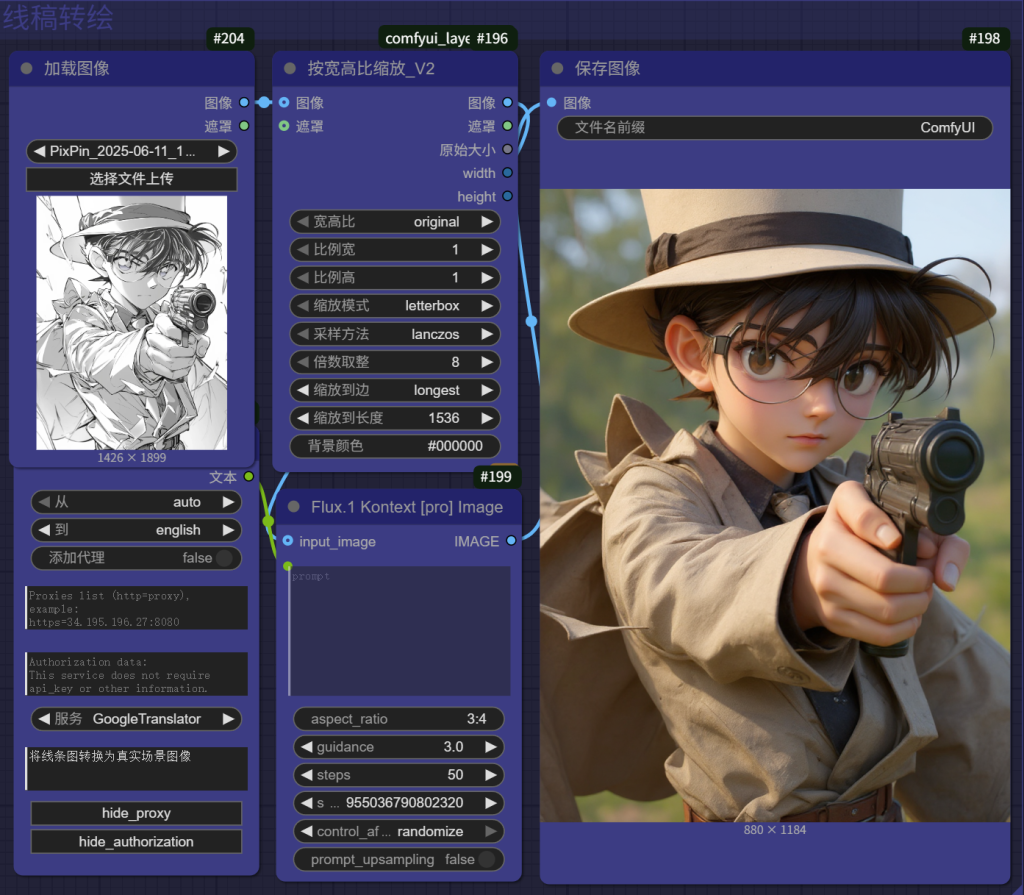Click right arrow of 缩放模式 letterbox selector
The height and width of the screenshot is (895, 1024).
click(x=487, y=306)
